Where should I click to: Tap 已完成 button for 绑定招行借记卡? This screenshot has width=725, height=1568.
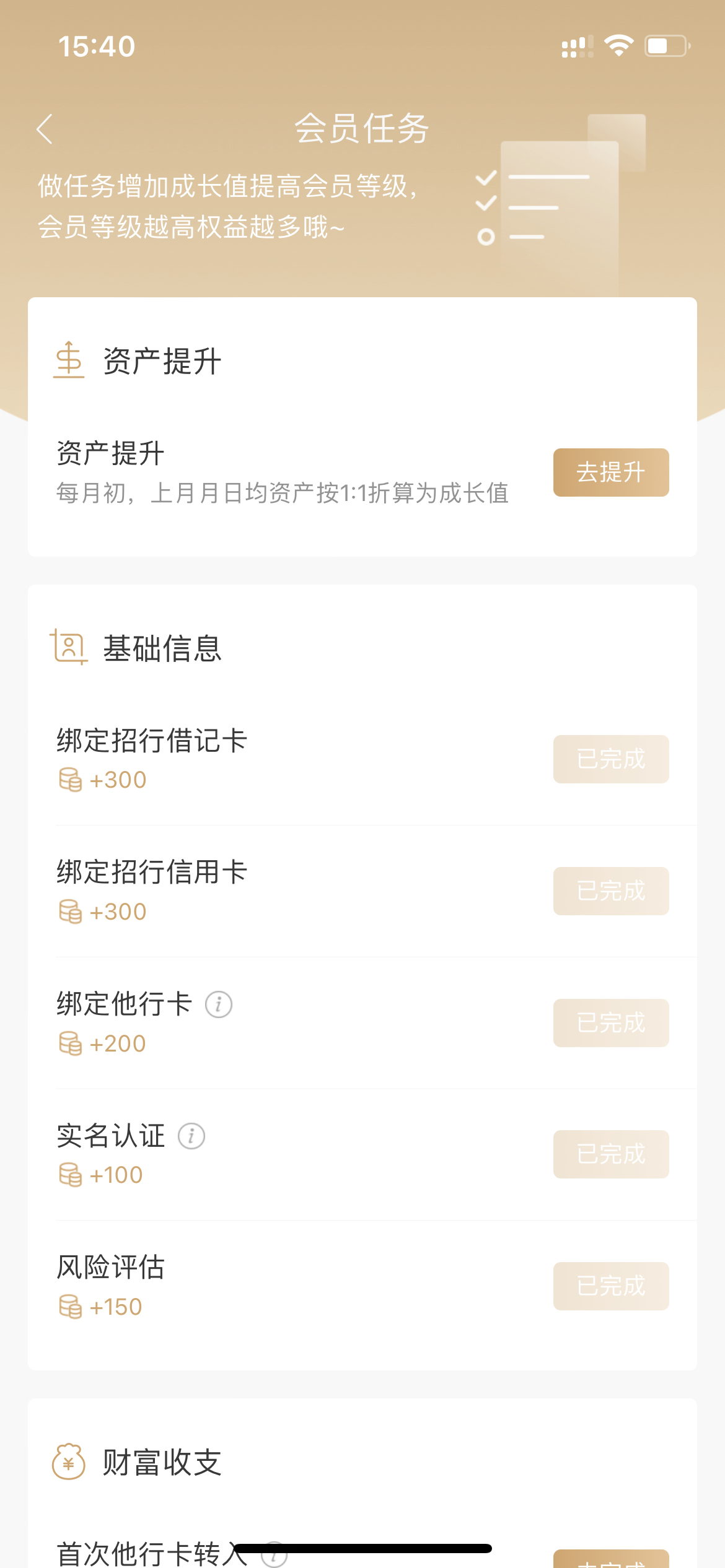coord(611,759)
